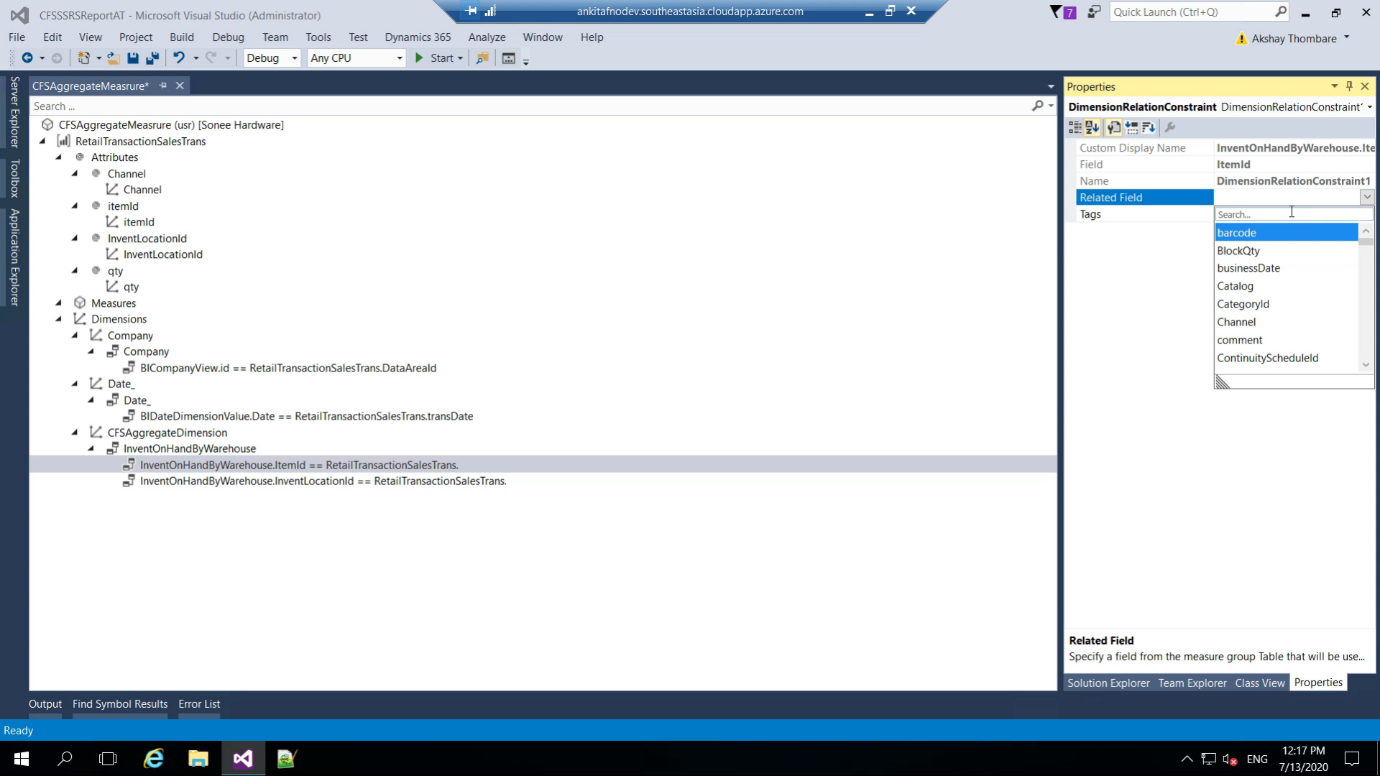Save the file with the Save icon
1380x776 pixels.
pos(133,58)
